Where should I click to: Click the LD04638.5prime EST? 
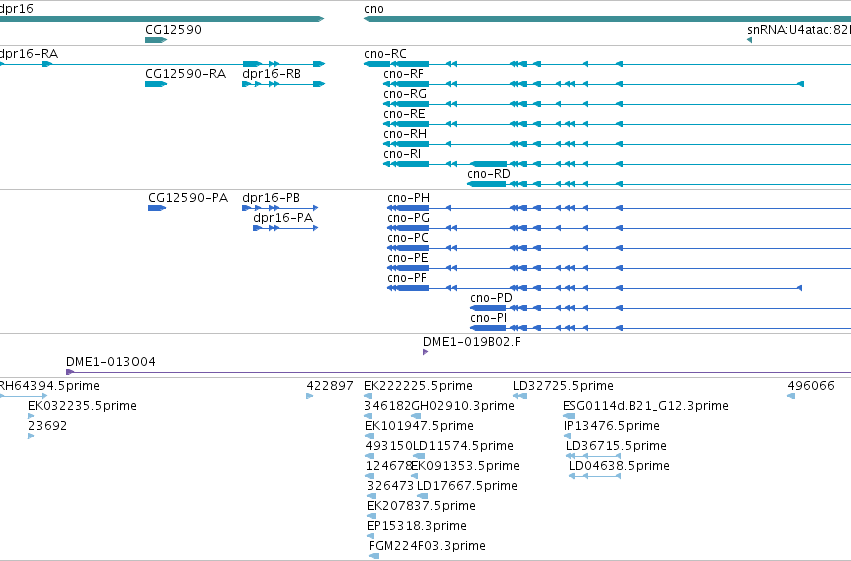pos(595,476)
